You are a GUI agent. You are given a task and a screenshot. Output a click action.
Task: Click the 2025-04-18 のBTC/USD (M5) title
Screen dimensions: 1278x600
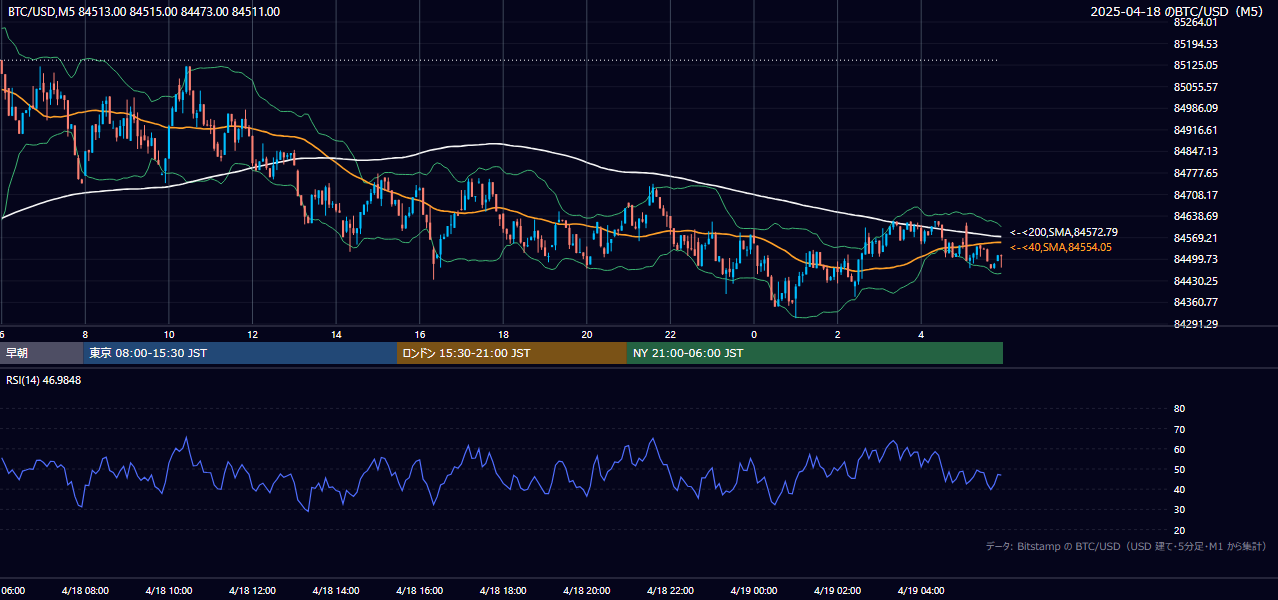pos(1179,12)
